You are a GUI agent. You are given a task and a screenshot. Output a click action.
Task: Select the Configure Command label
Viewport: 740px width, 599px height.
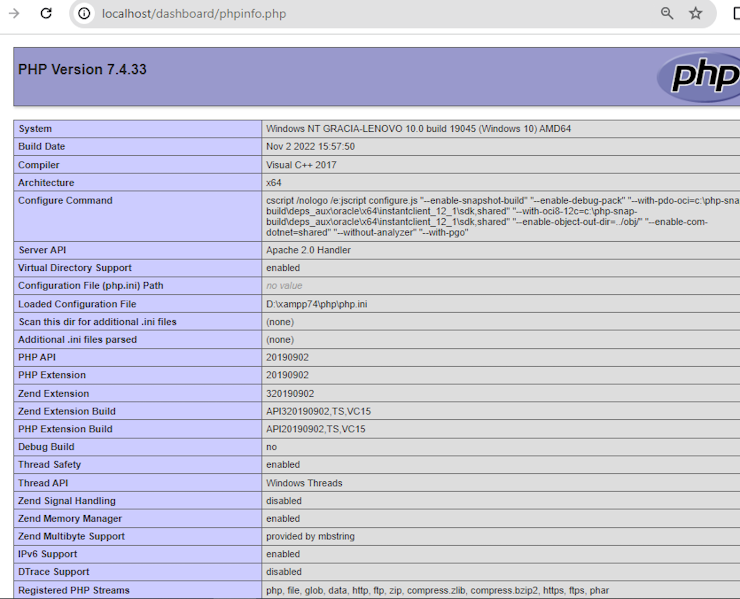click(65, 201)
